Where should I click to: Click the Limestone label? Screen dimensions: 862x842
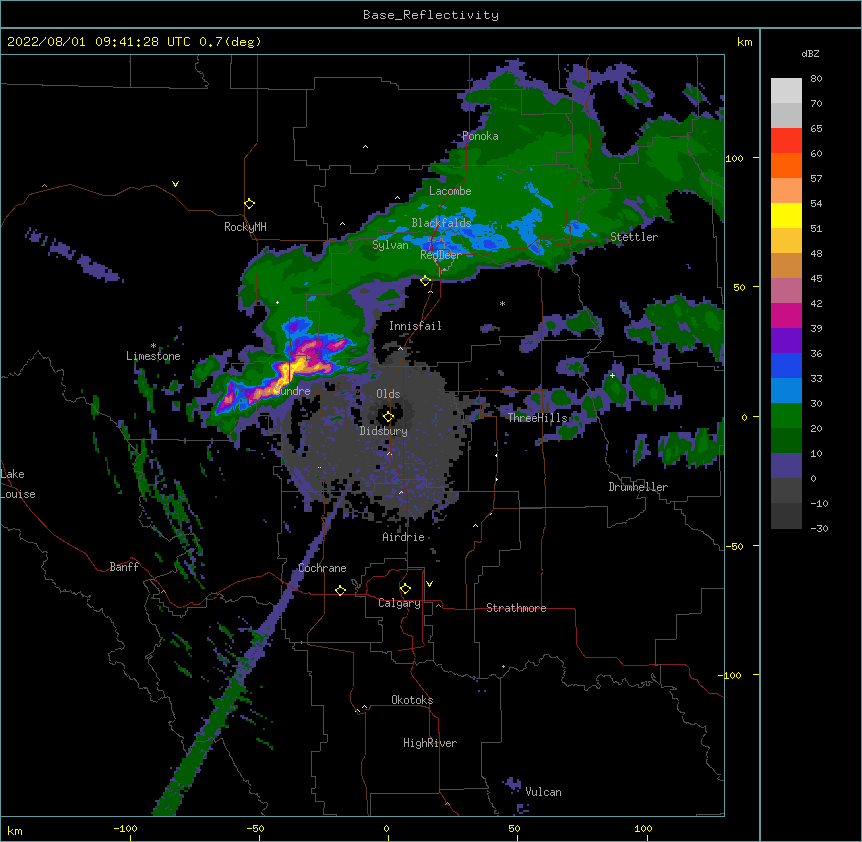[153, 356]
